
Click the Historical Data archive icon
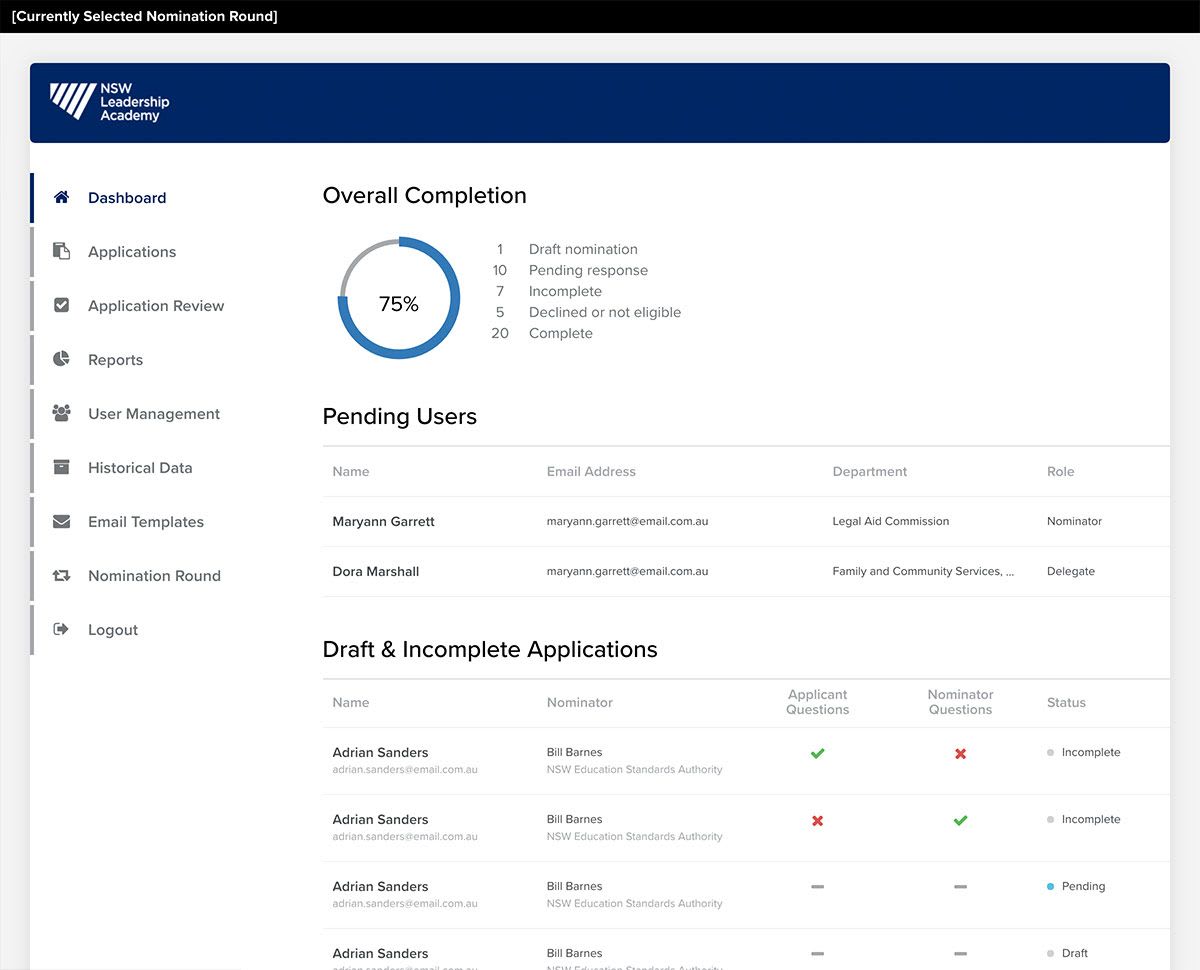[x=62, y=467]
